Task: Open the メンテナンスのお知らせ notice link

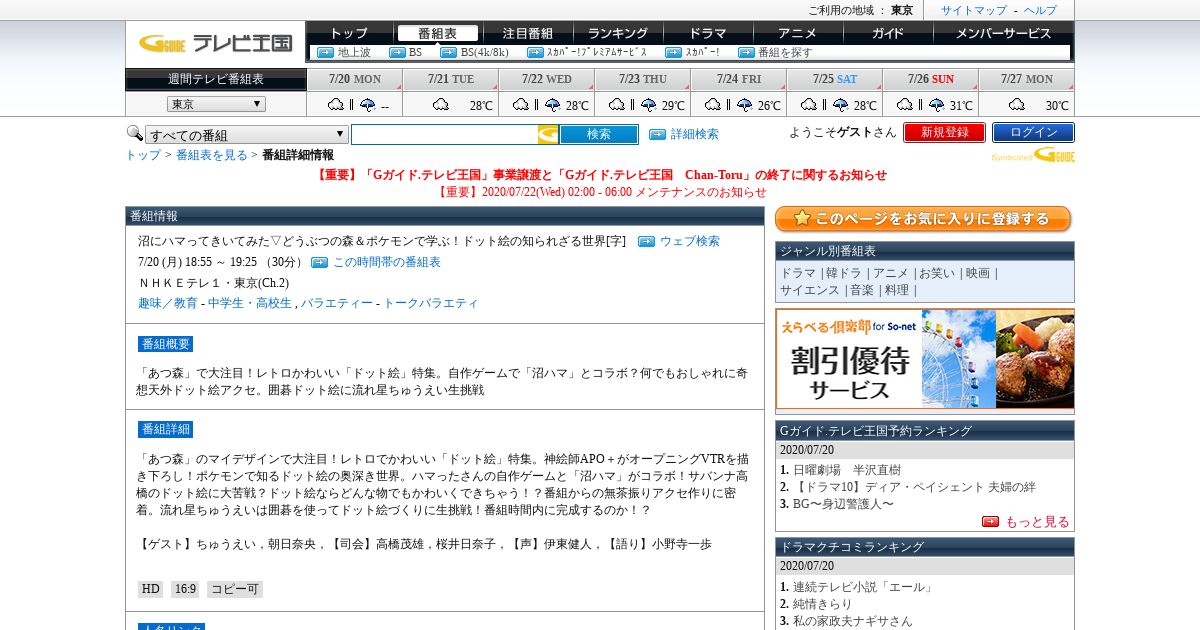Action: coord(602,192)
